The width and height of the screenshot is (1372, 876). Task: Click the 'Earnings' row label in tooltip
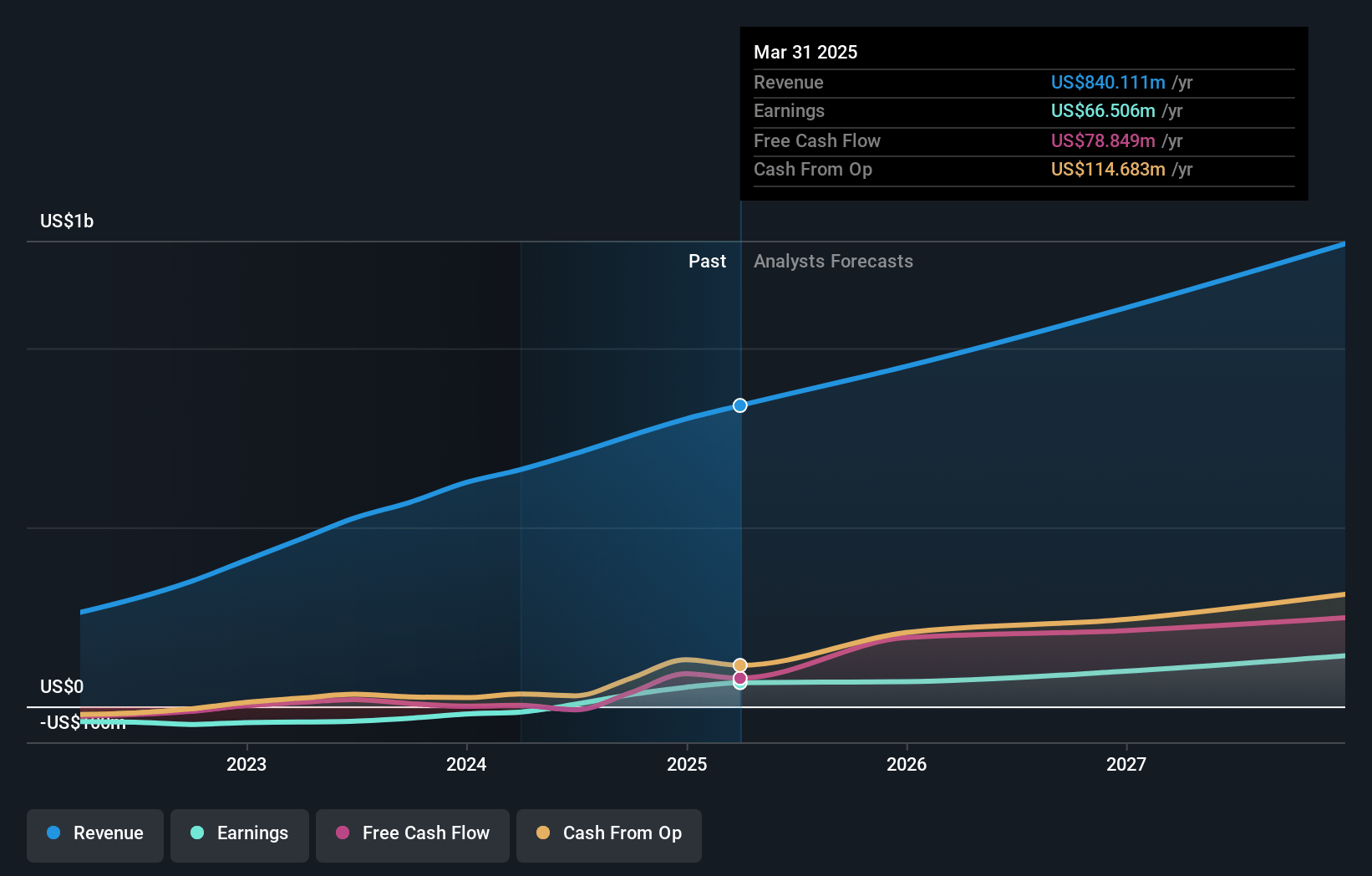(789, 110)
